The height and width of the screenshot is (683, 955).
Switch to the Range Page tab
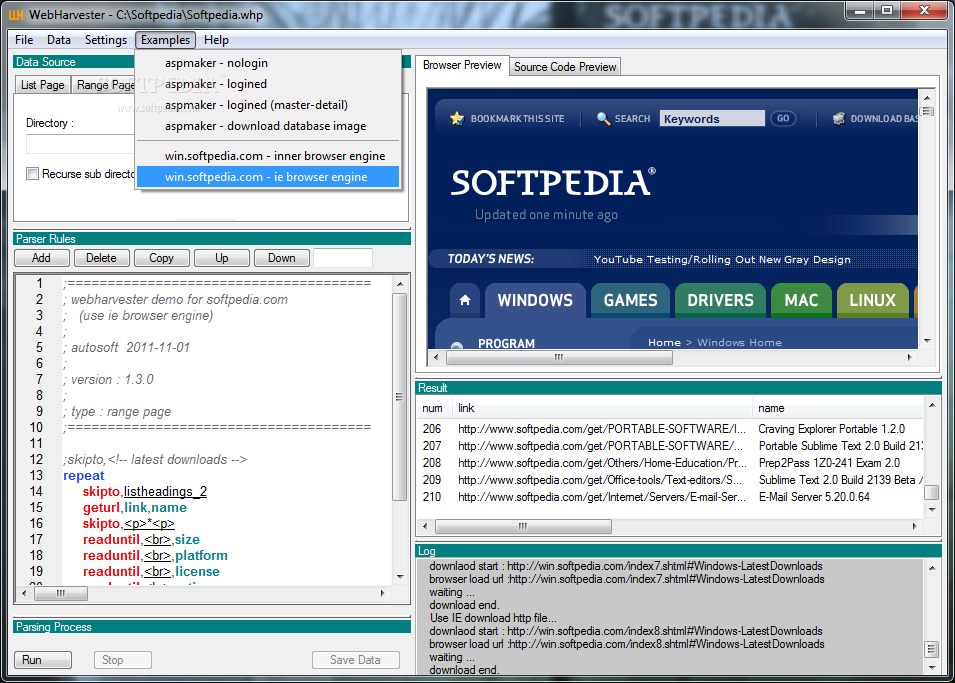[104, 85]
